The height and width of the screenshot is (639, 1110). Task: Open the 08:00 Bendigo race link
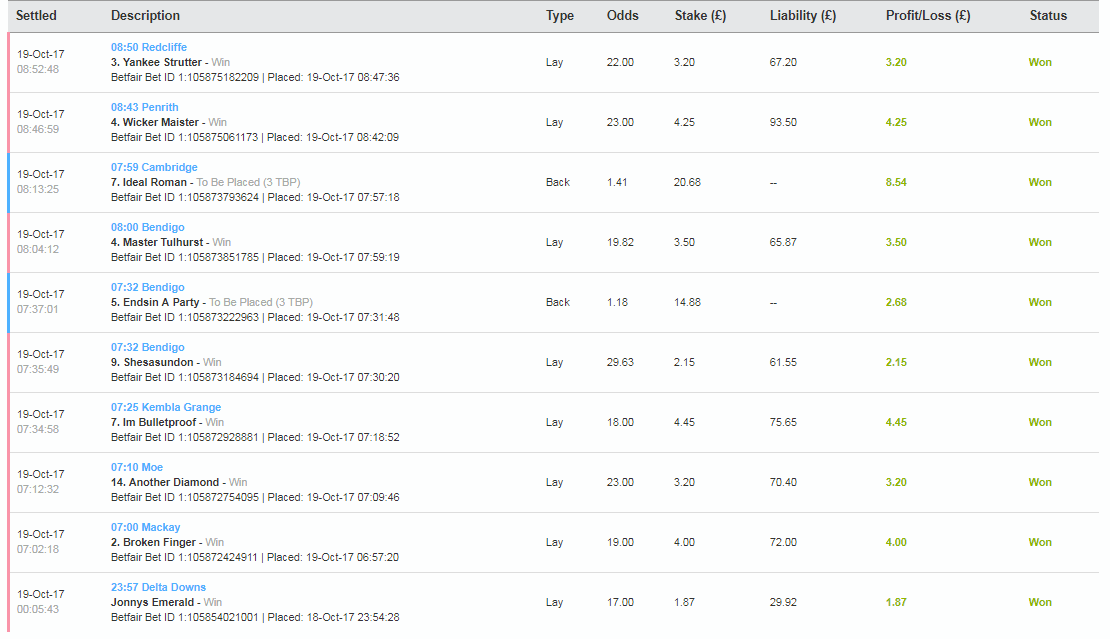tap(147, 227)
